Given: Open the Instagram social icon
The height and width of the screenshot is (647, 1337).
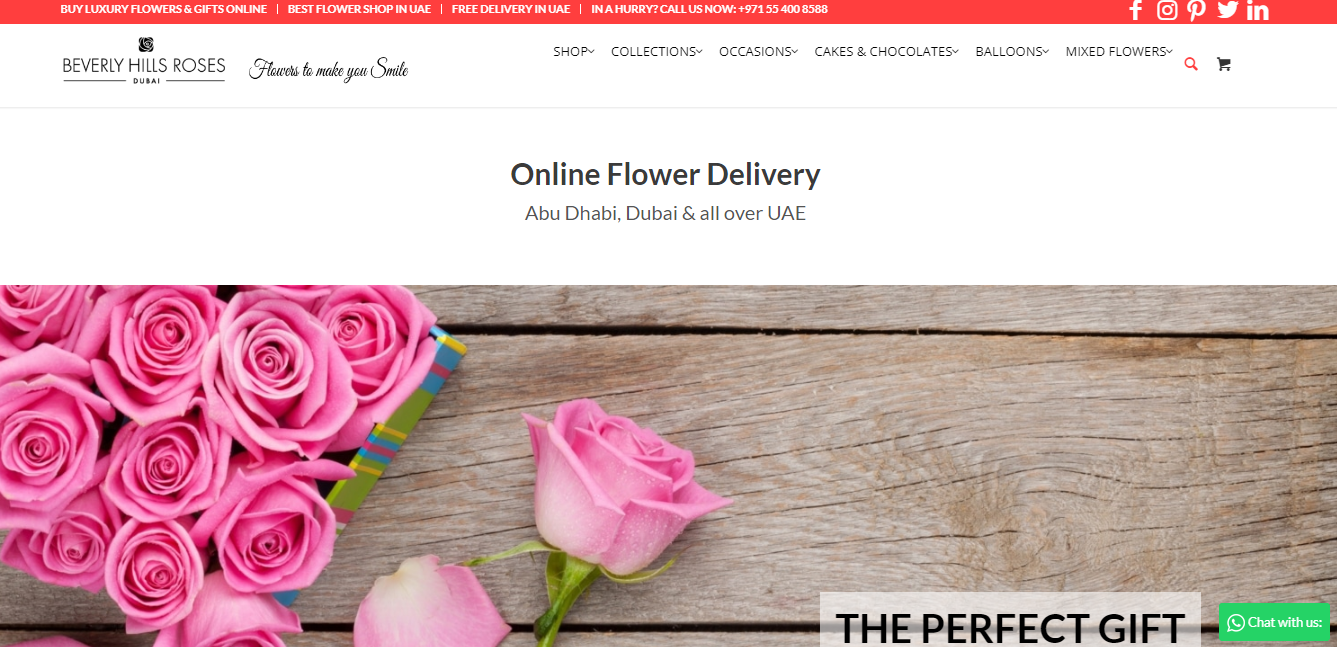Looking at the screenshot, I should coord(1167,10).
